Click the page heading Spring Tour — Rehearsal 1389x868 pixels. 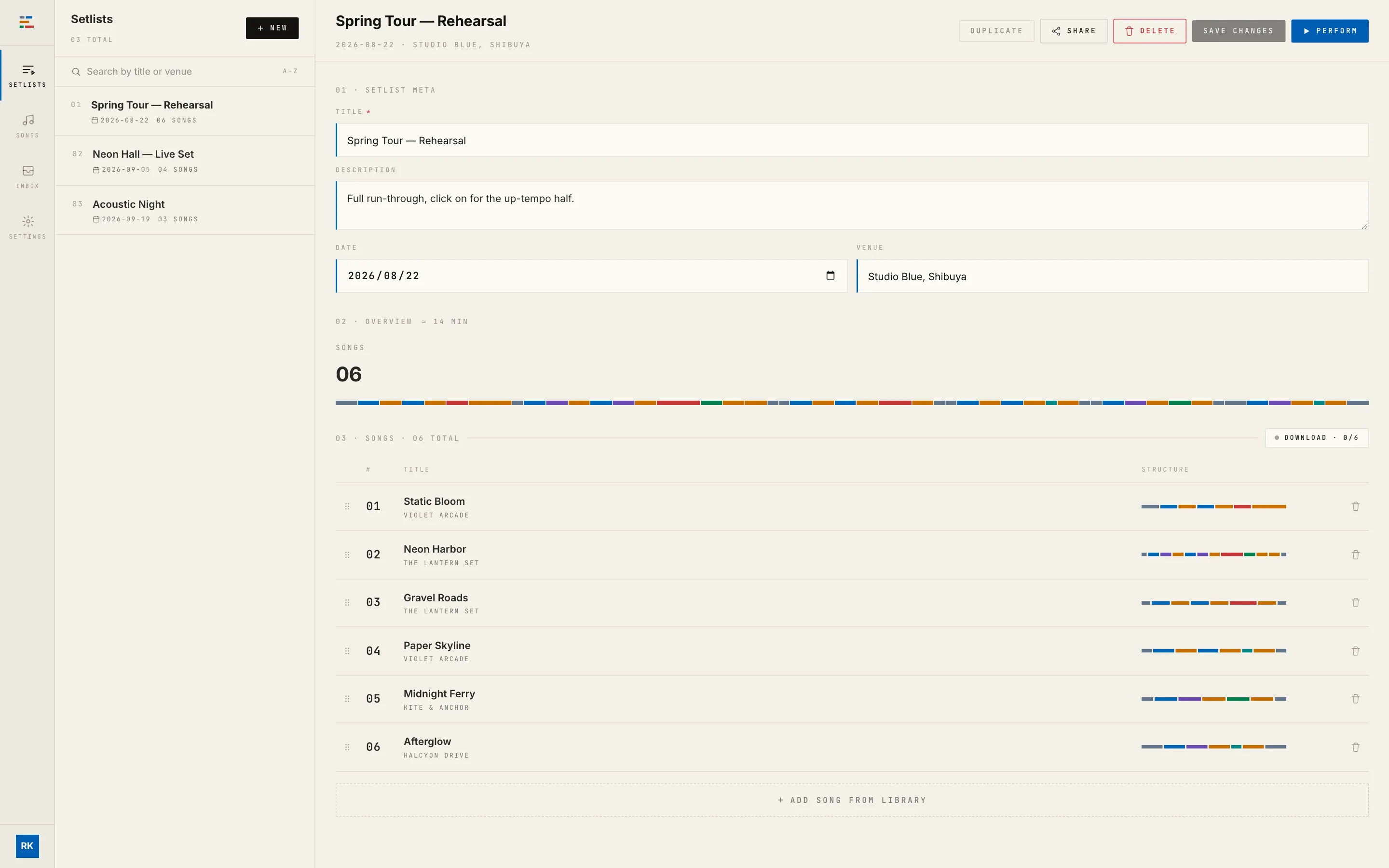[x=421, y=21]
